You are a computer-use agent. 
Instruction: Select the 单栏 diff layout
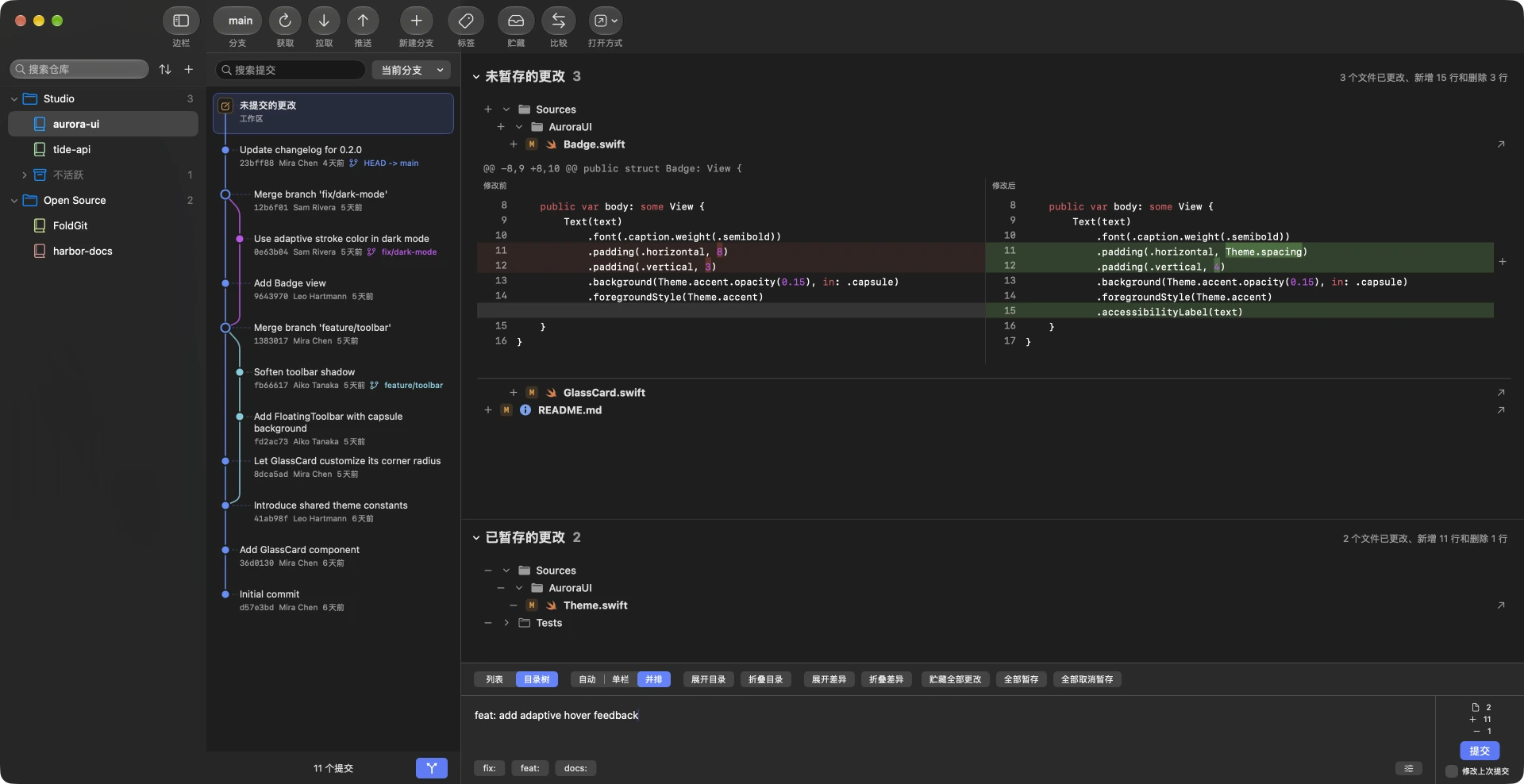click(x=620, y=679)
